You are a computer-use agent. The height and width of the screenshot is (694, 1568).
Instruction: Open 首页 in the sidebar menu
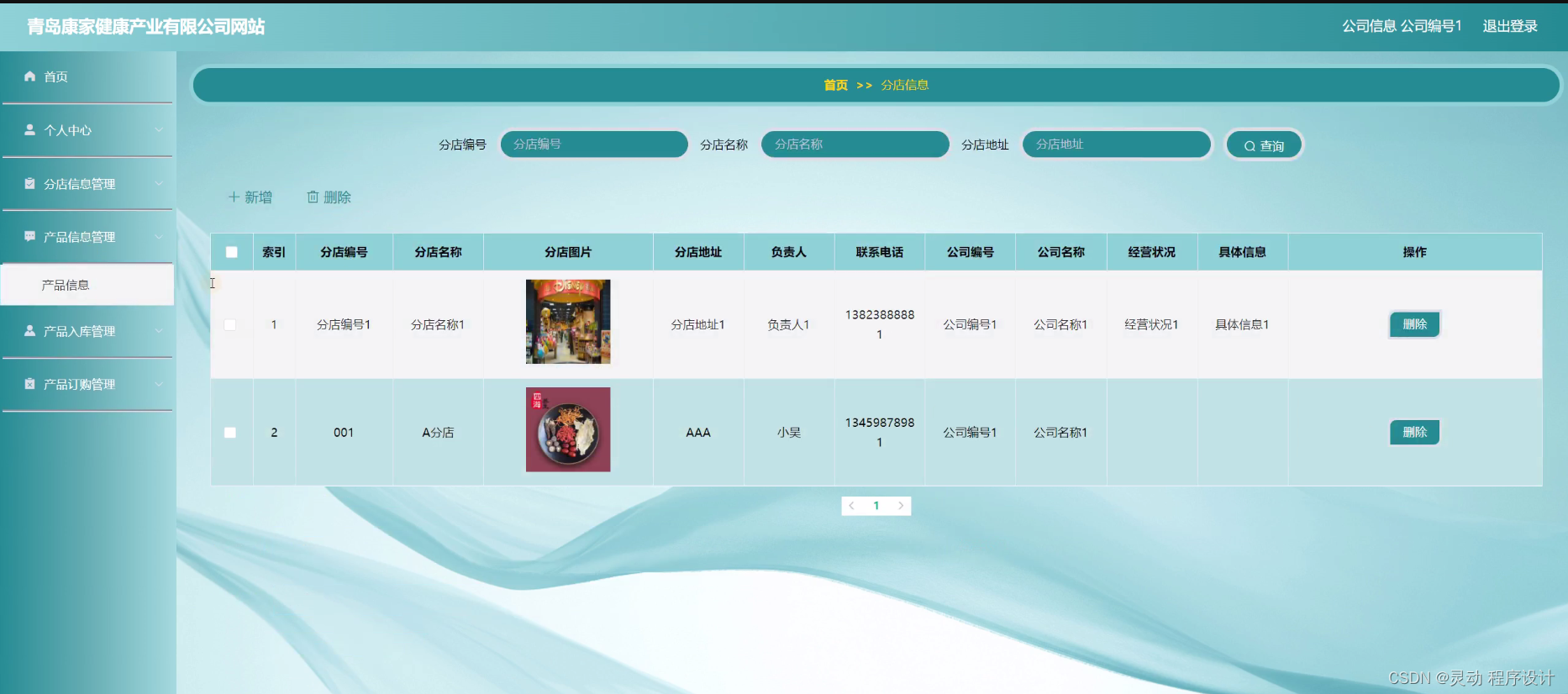87,76
